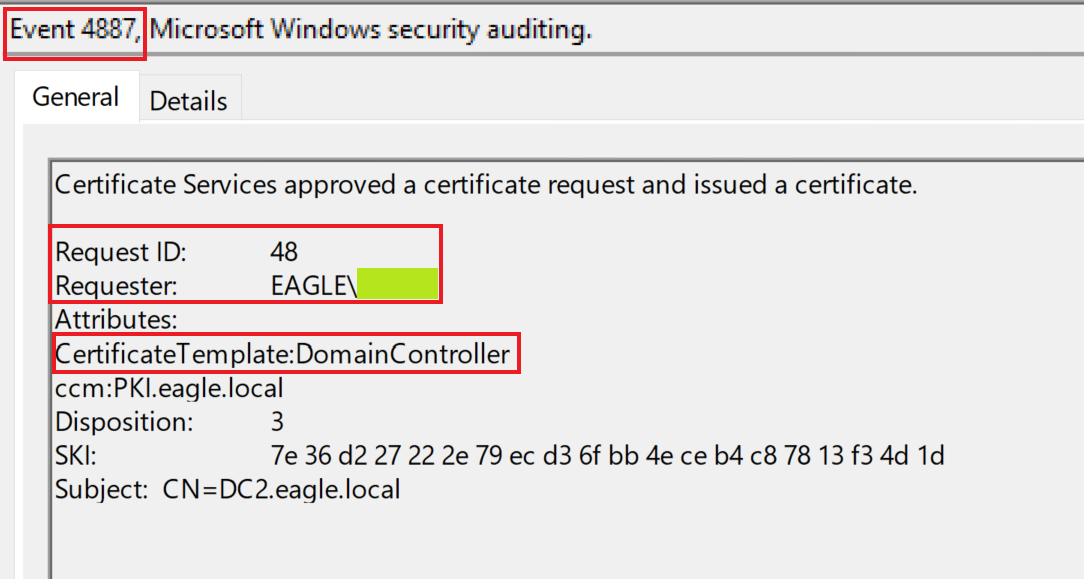This screenshot has width=1084, height=579.
Task: Click the 'Requester:' label
Action: click(116, 286)
